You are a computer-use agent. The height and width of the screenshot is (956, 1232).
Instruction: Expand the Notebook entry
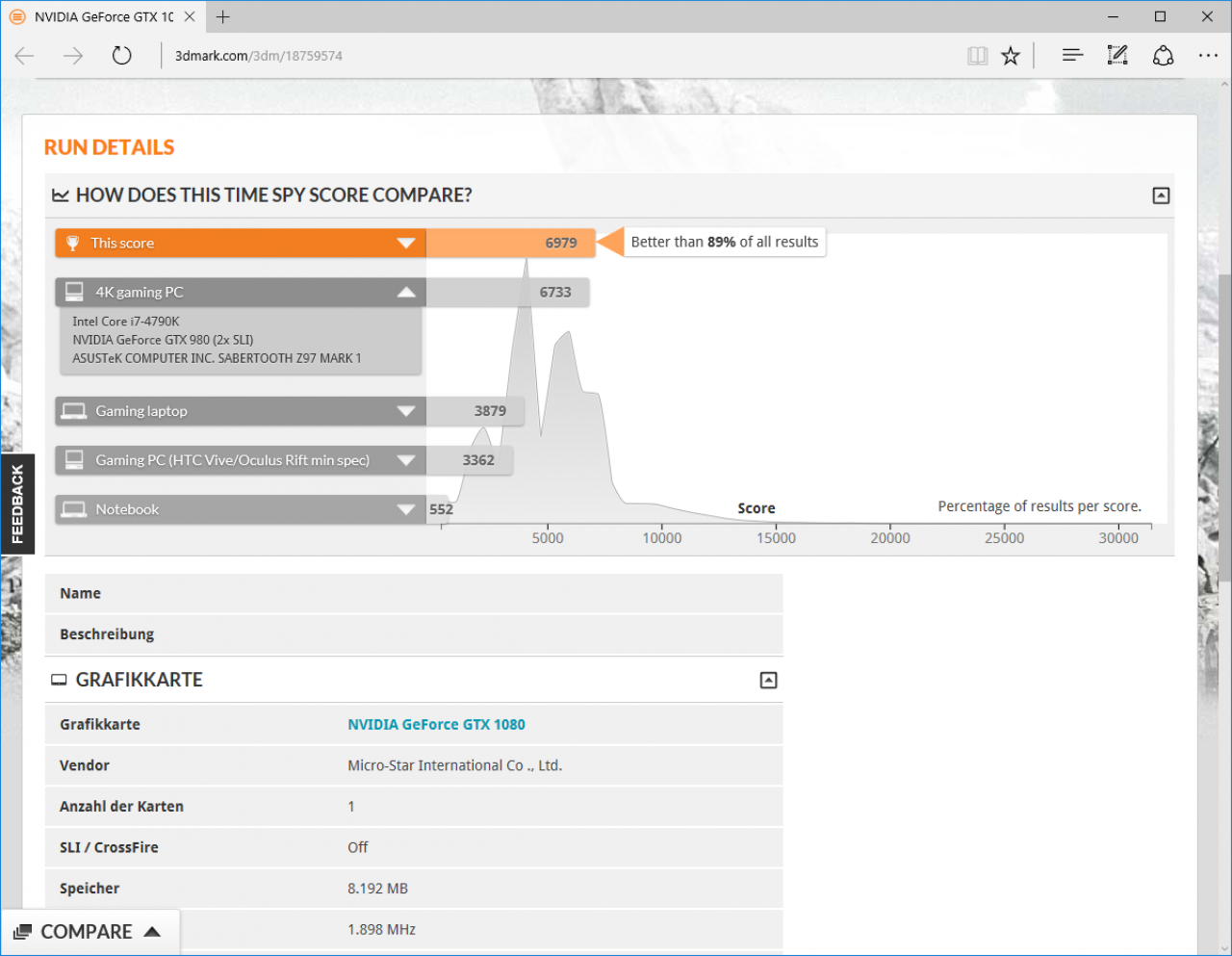(406, 509)
